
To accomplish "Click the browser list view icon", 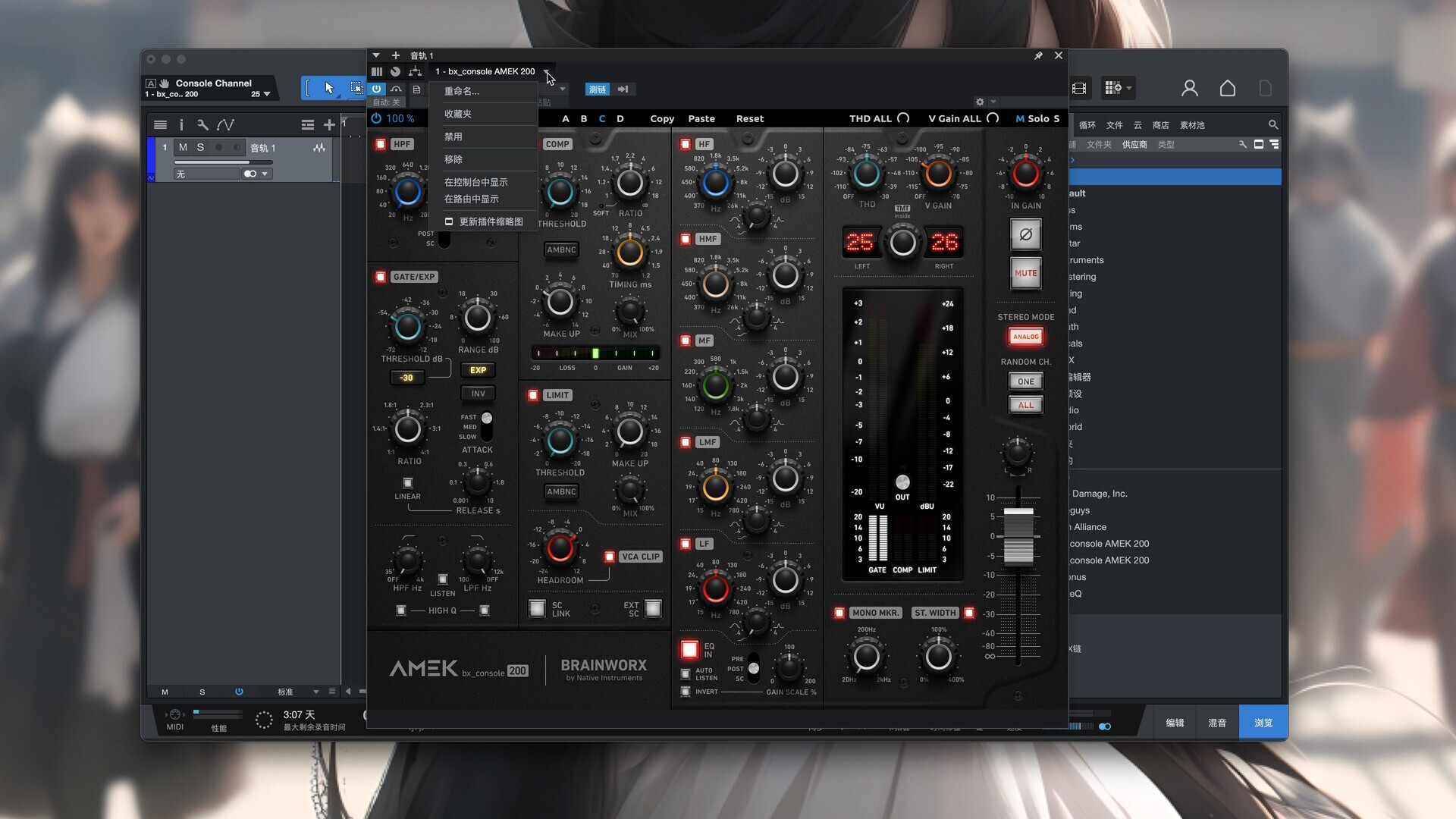I will [1274, 144].
